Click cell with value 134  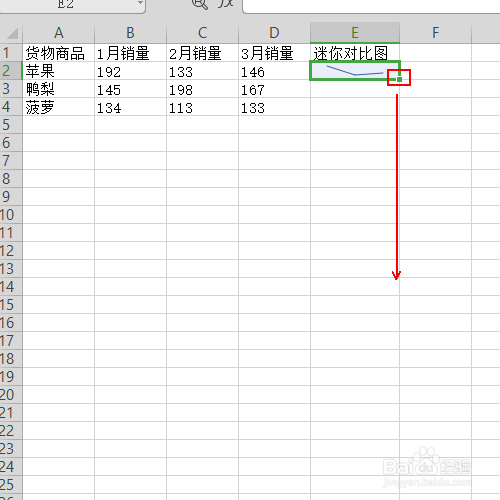tap(130, 107)
